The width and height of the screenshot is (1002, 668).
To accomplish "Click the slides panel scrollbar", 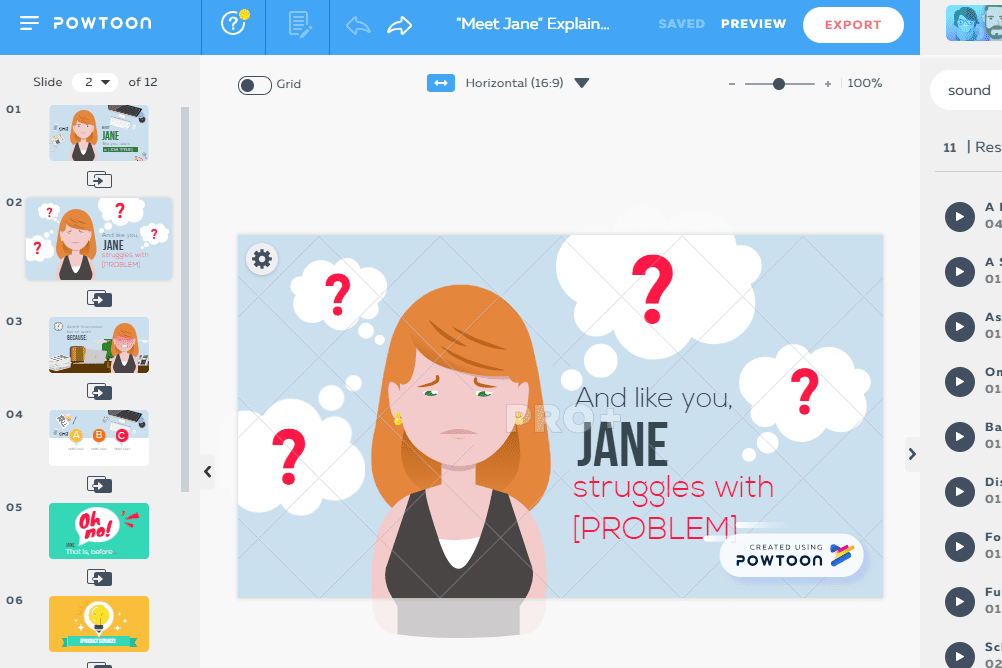I will pyautogui.click(x=185, y=299).
